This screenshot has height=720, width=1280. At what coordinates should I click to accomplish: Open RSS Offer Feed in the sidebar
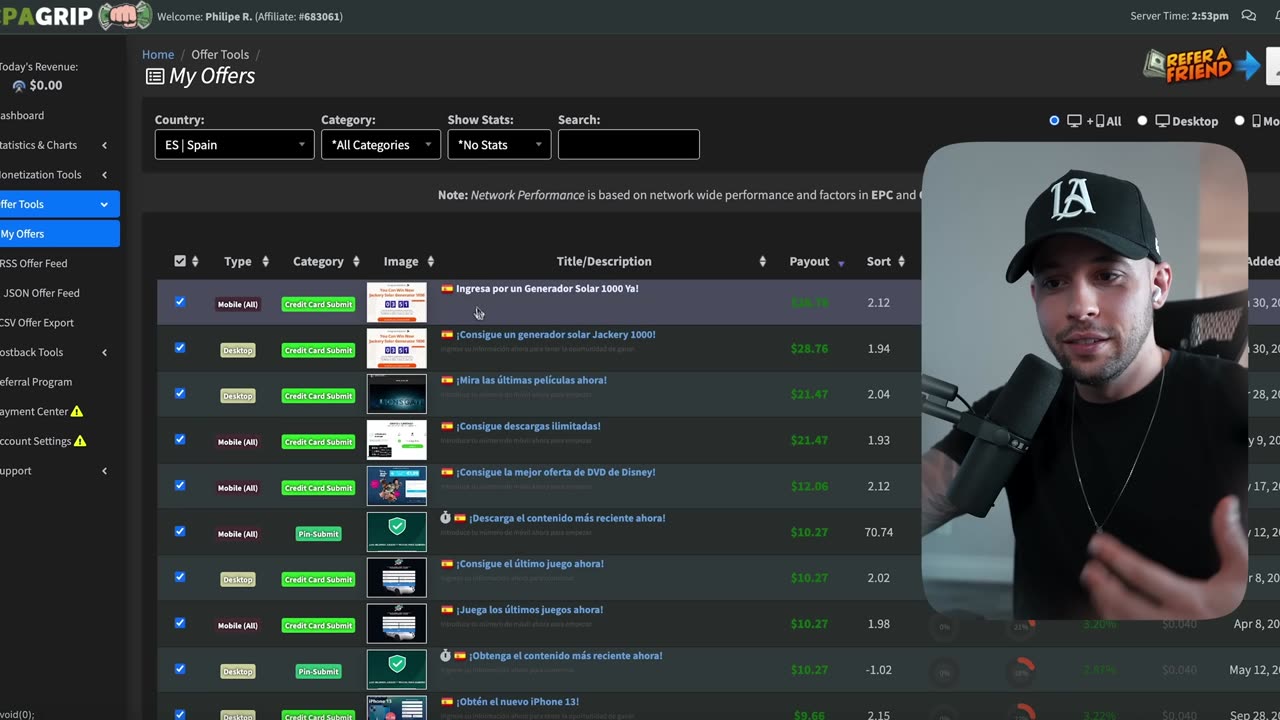pyautogui.click(x=34, y=263)
